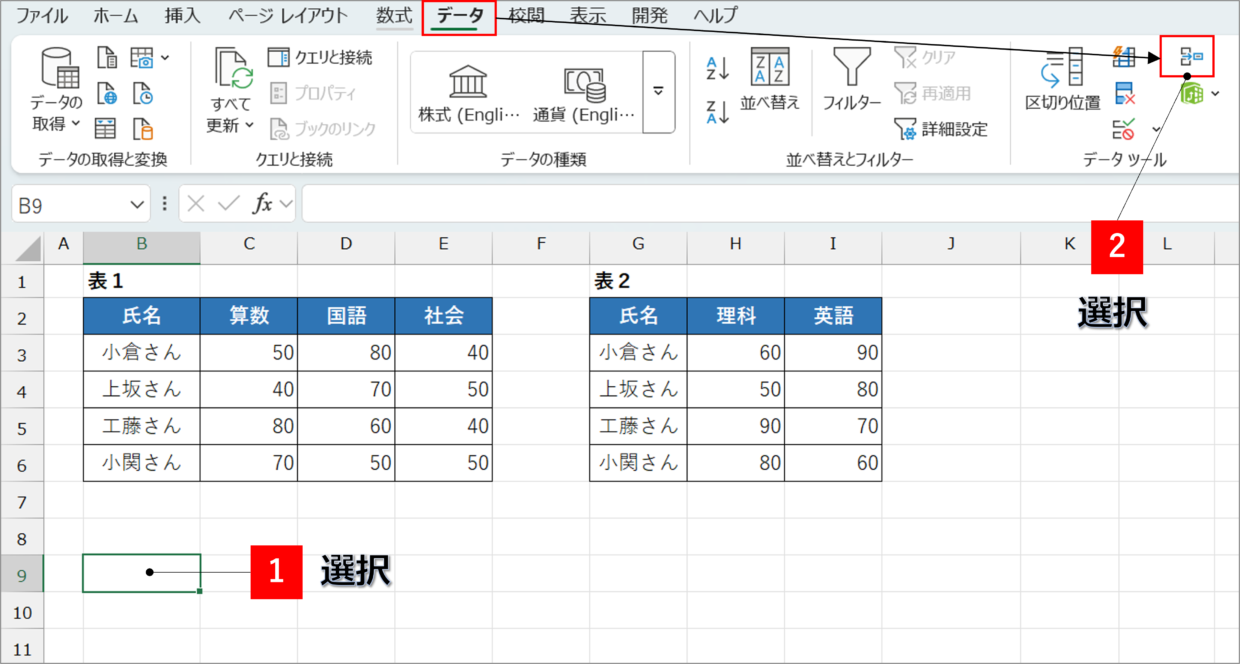Expand the data types gallery

click(658, 92)
